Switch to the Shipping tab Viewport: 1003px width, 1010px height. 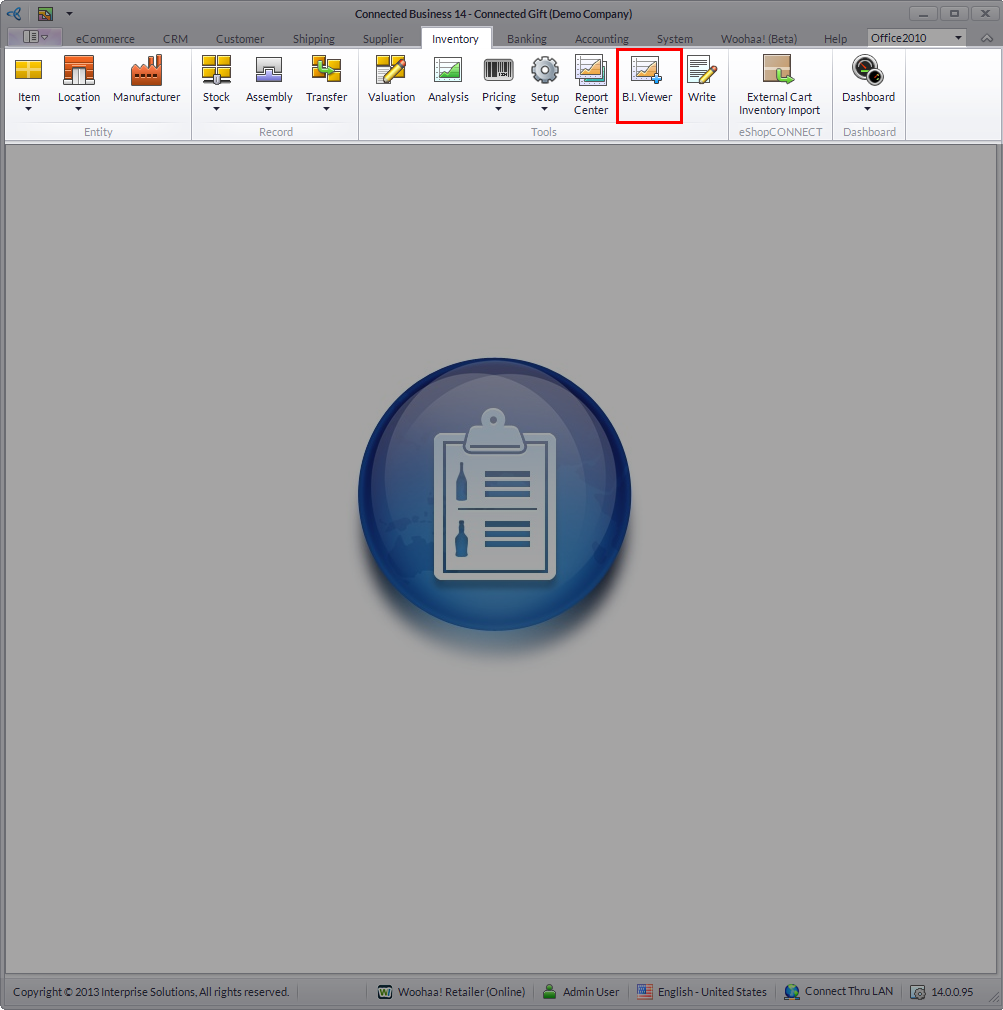(x=314, y=39)
